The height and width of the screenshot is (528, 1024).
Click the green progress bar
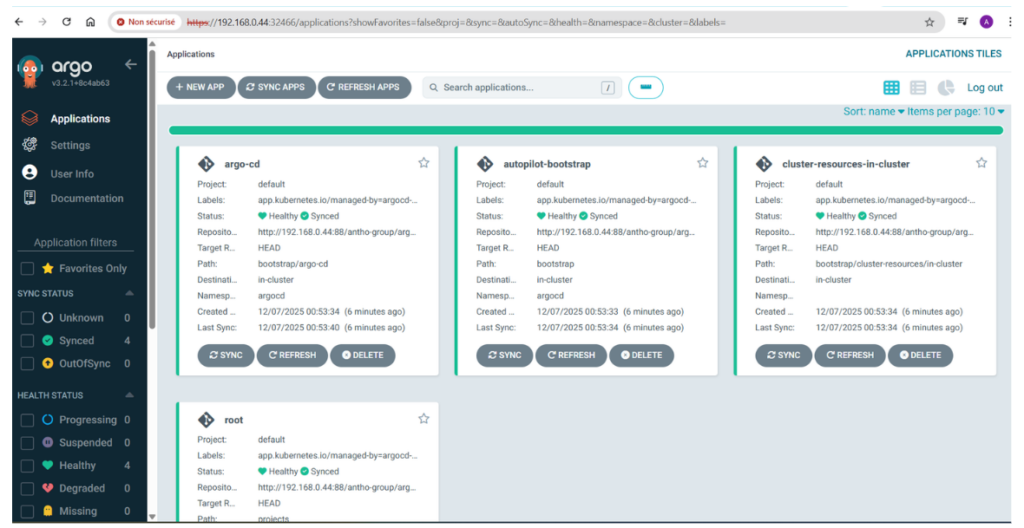tap(586, 131)
